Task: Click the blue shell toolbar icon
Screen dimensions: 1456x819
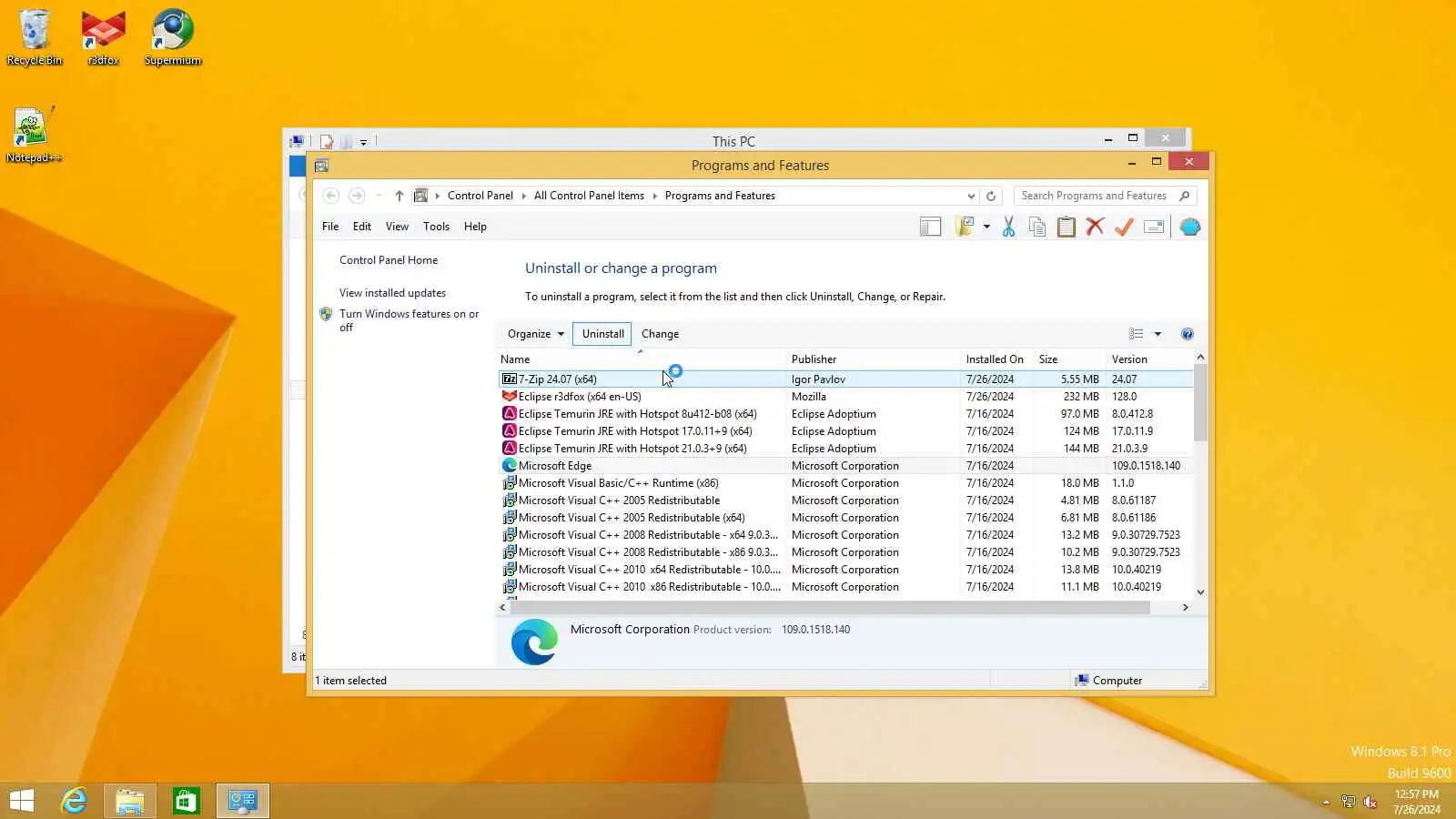Action: (x=1189, y=227)
